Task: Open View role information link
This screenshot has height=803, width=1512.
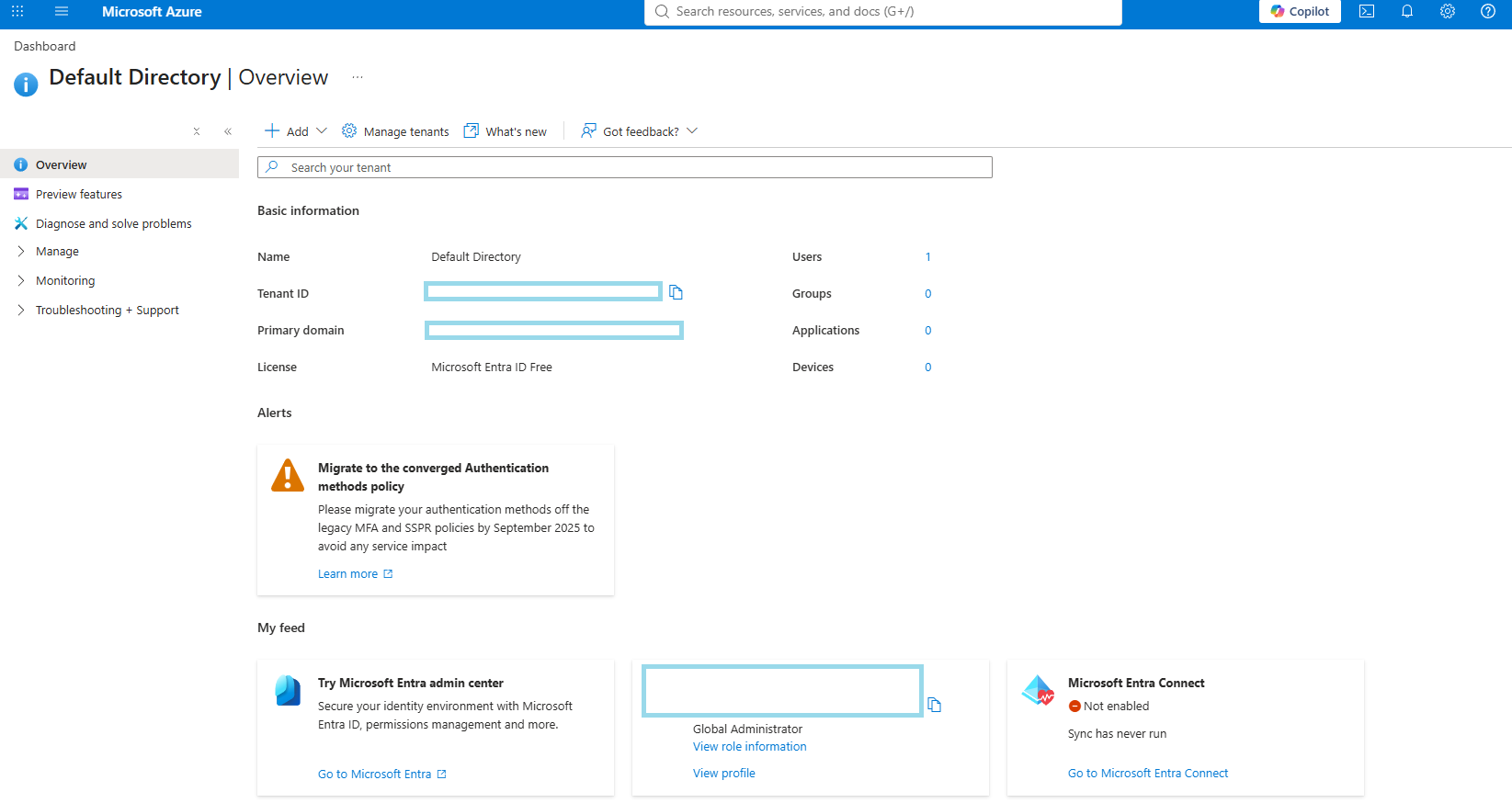Action: click(x=750, y=746)
